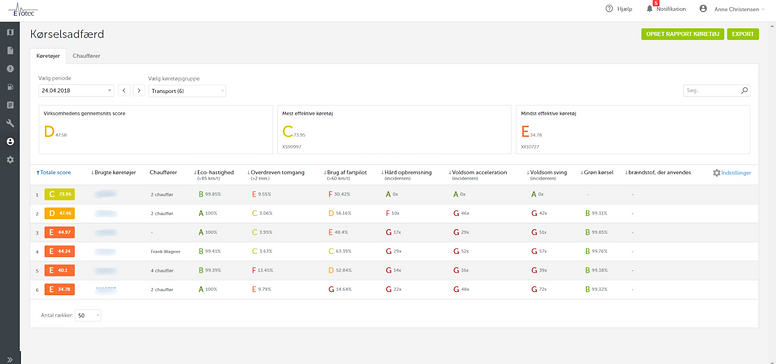776x364 pixels.
Task: Click the 99.76% grøn kørsel value
Action: [x=600, y=251]
